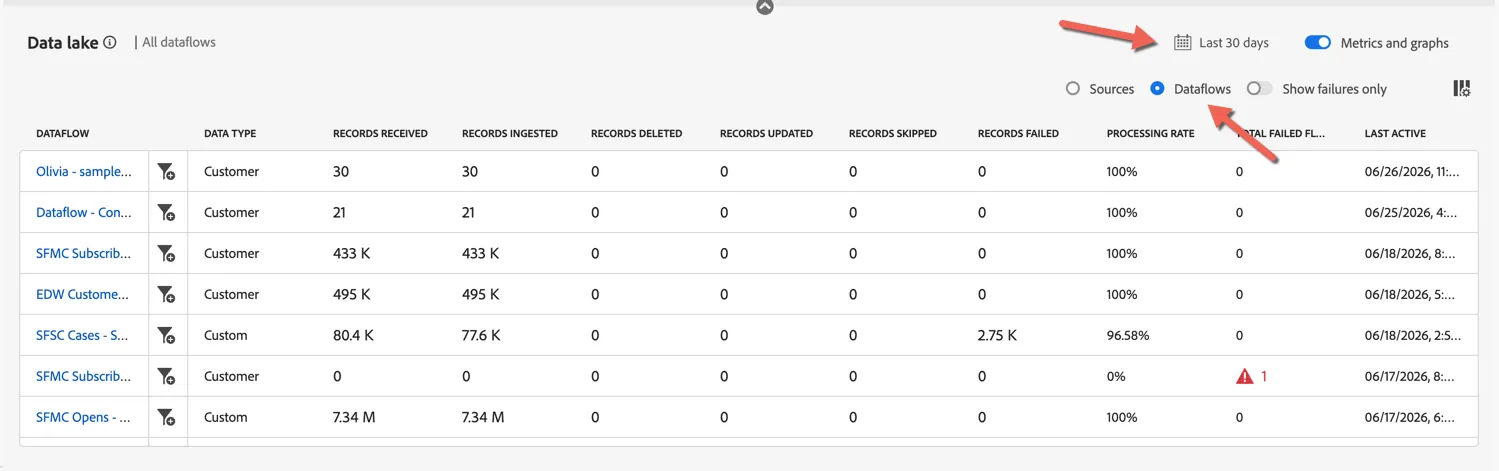
Task: Click filter icon in the 0% processing row
Action: (x=167, y=377)
